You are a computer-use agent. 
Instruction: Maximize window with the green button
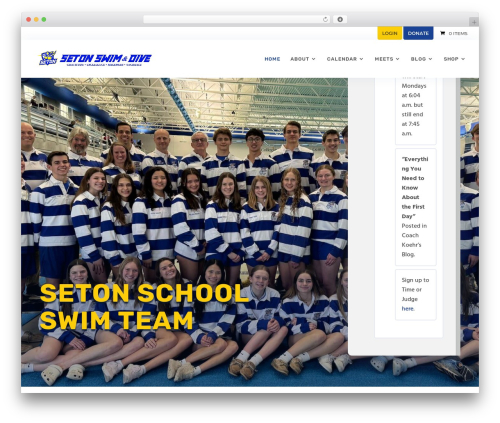tap(44, 19)
